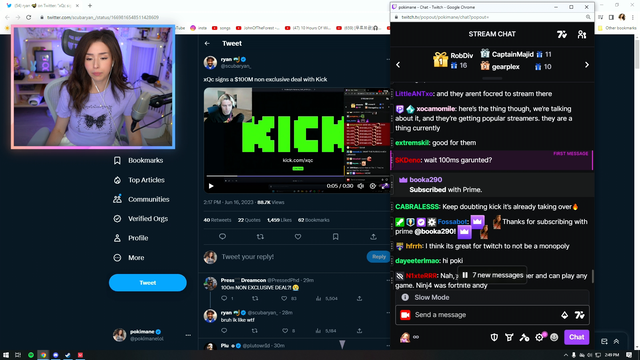The height and width of the screenshot is (360, 640).
Task: Open the channel points icon in Stream Chat header
Action: [562, 35]
